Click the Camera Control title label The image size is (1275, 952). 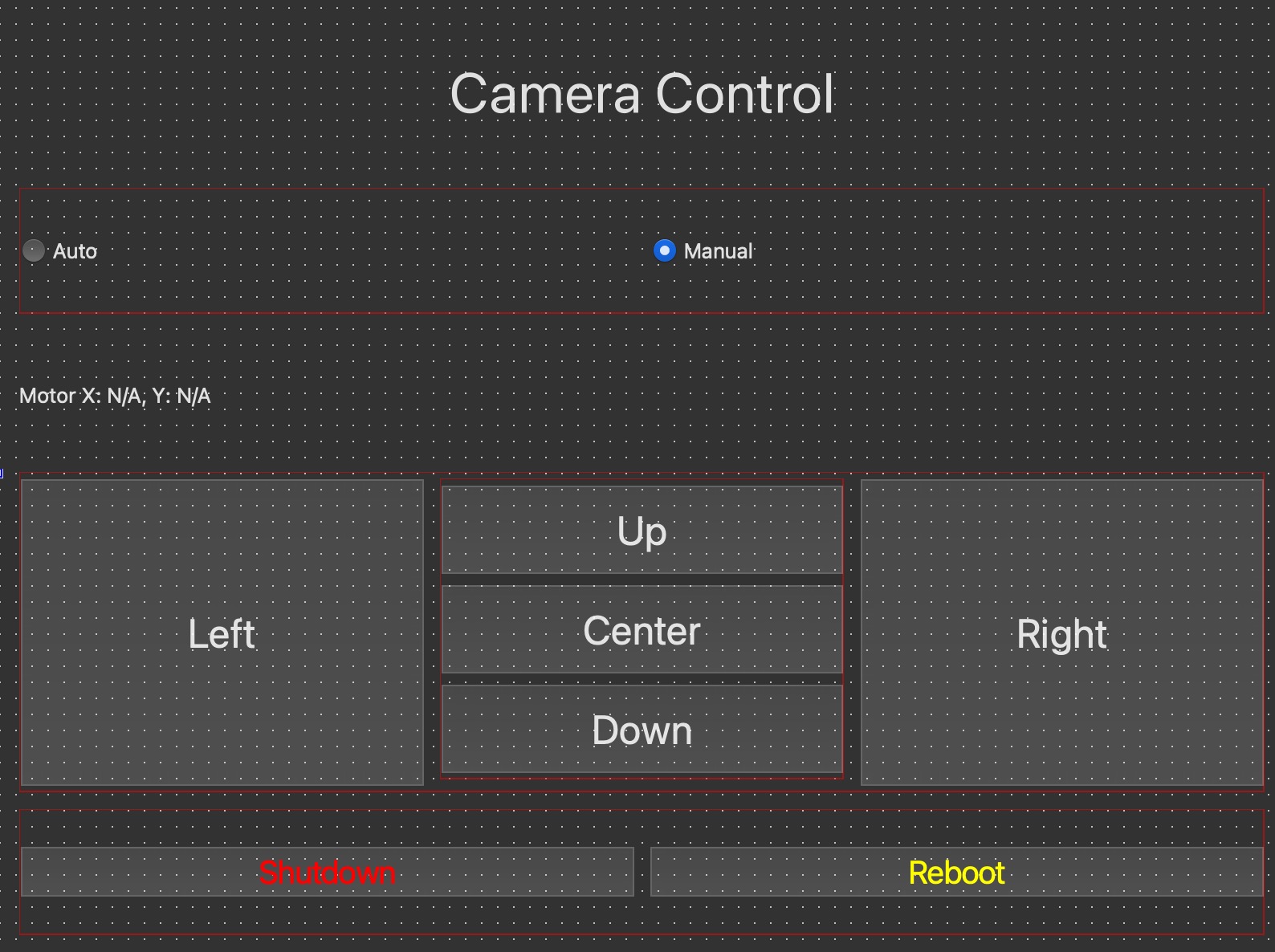click(x=642, y=93)
